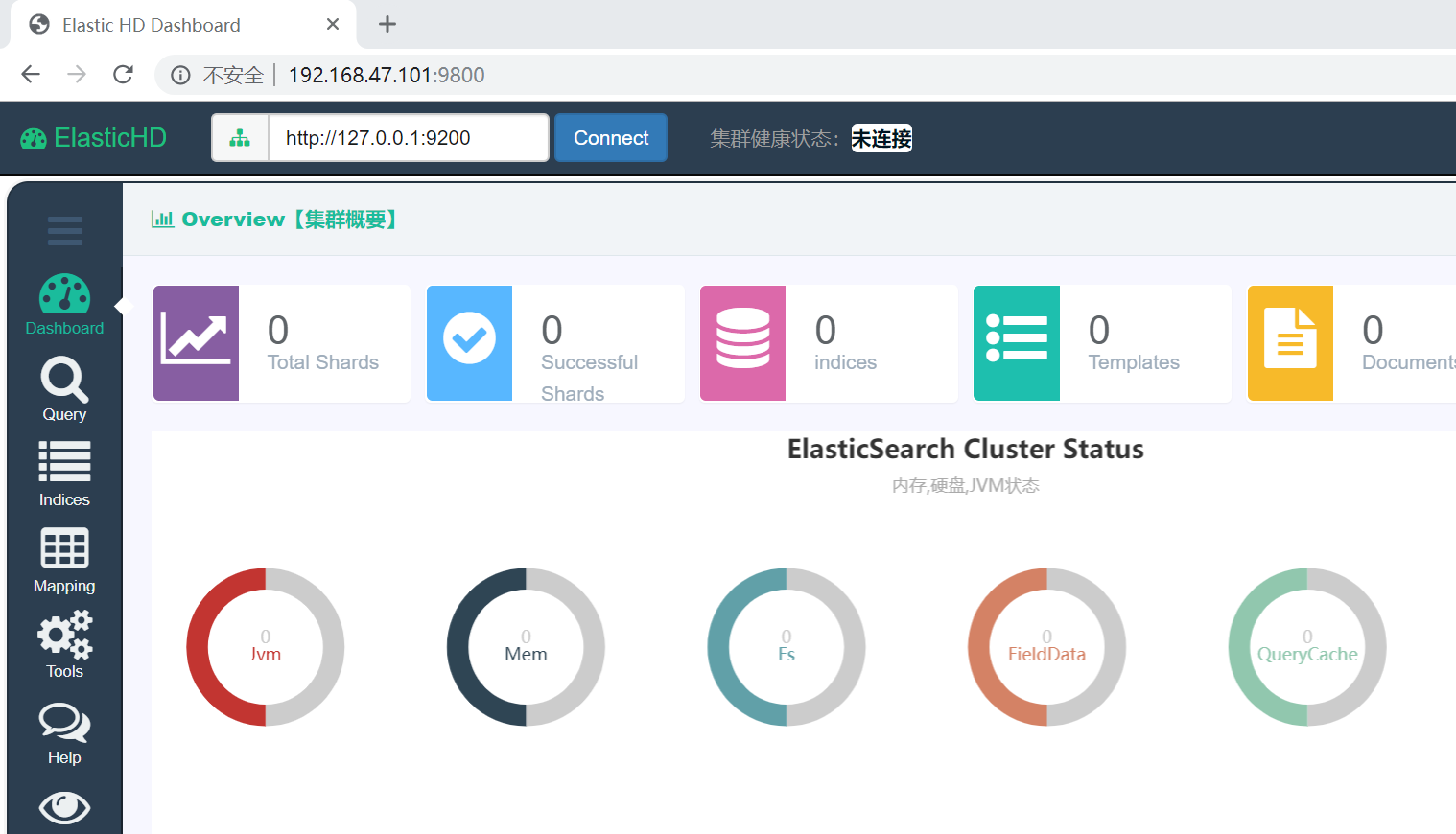Open the Mapping grid page

click(64, 561)
